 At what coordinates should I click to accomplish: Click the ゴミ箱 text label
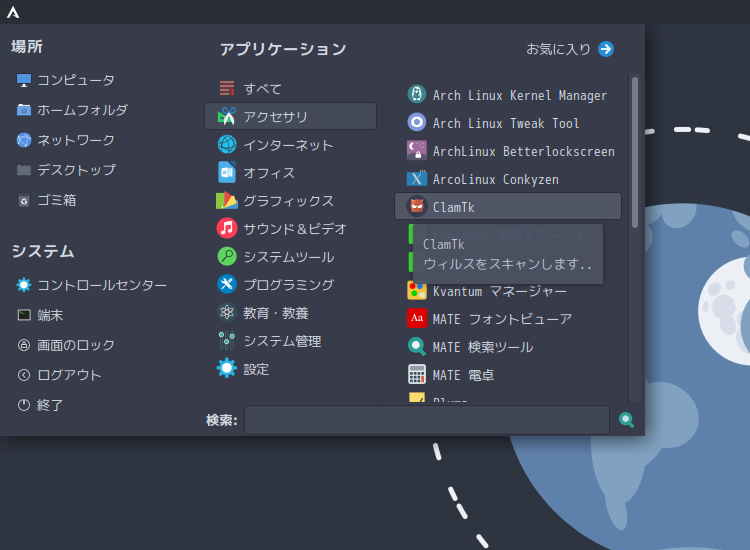coord(57,200)
